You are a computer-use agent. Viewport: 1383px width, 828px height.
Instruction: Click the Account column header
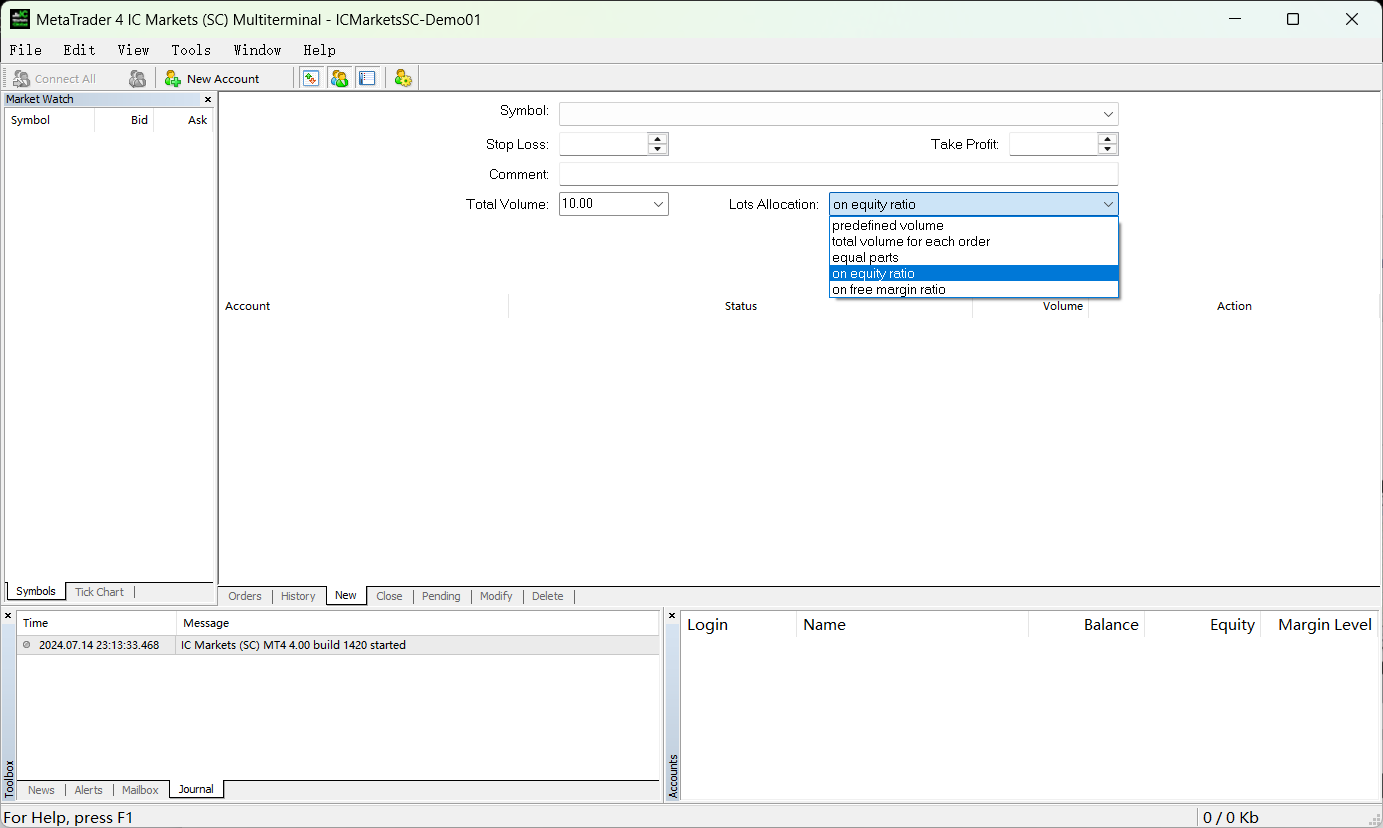coord(364,306)
